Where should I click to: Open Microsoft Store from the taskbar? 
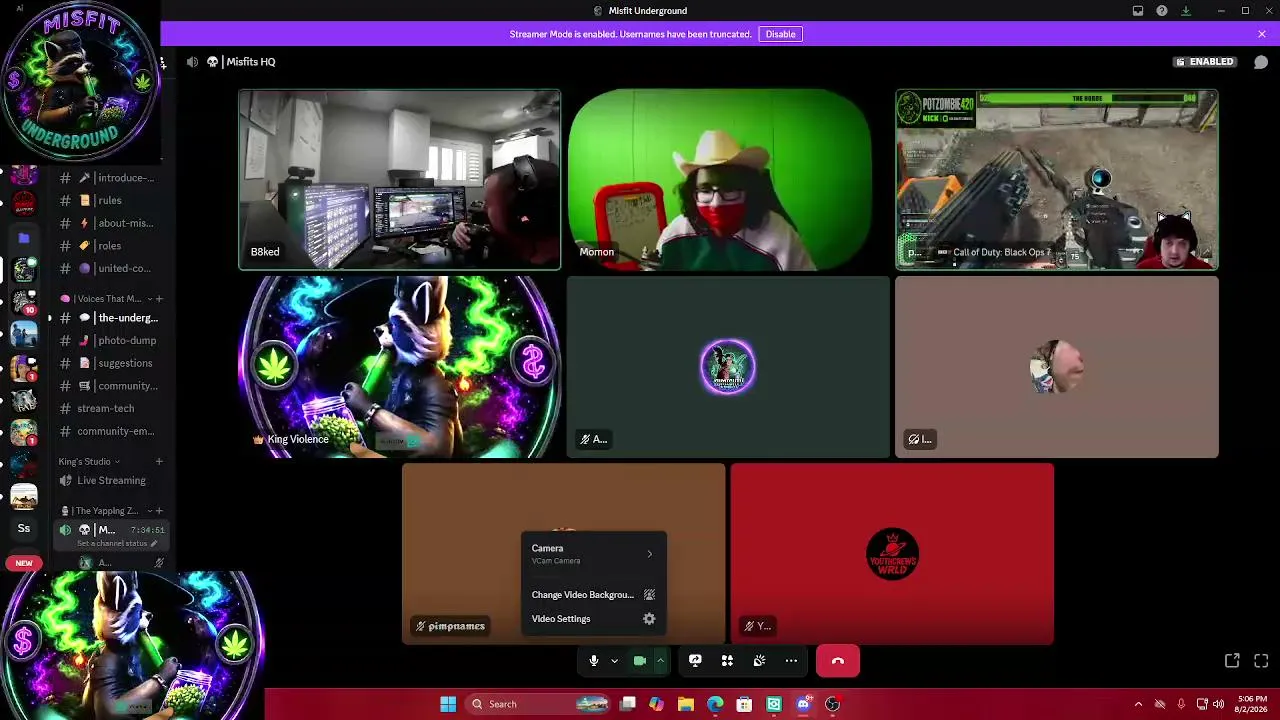[x=744, y=704]
